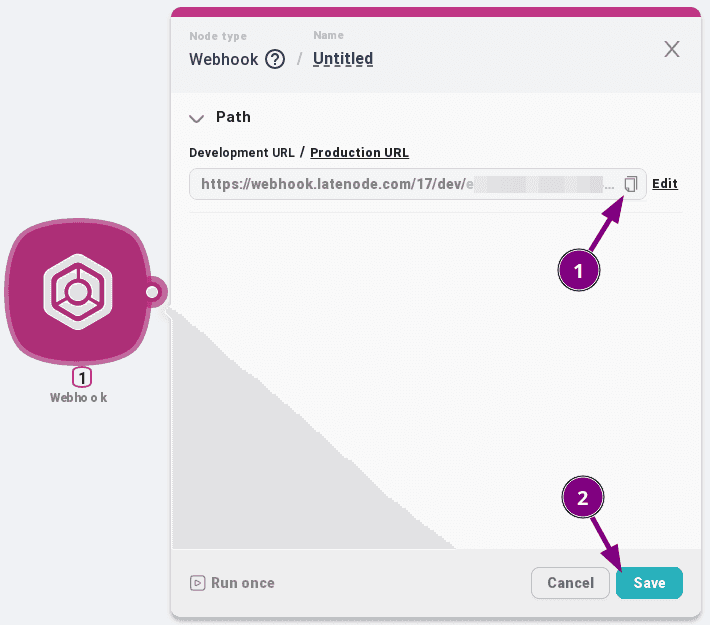710x625 pixels.
Task: Copy the webhook URL with copy icon
Action: click(x=631, y=184)
